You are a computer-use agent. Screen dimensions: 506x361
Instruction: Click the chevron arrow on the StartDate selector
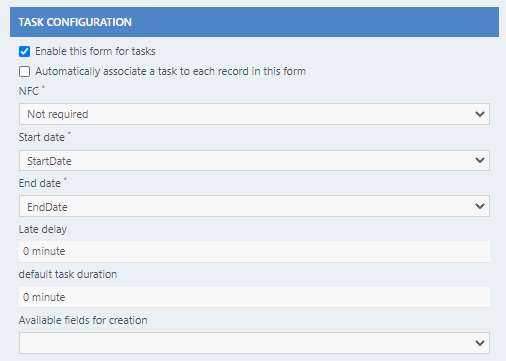click(480, 160)
